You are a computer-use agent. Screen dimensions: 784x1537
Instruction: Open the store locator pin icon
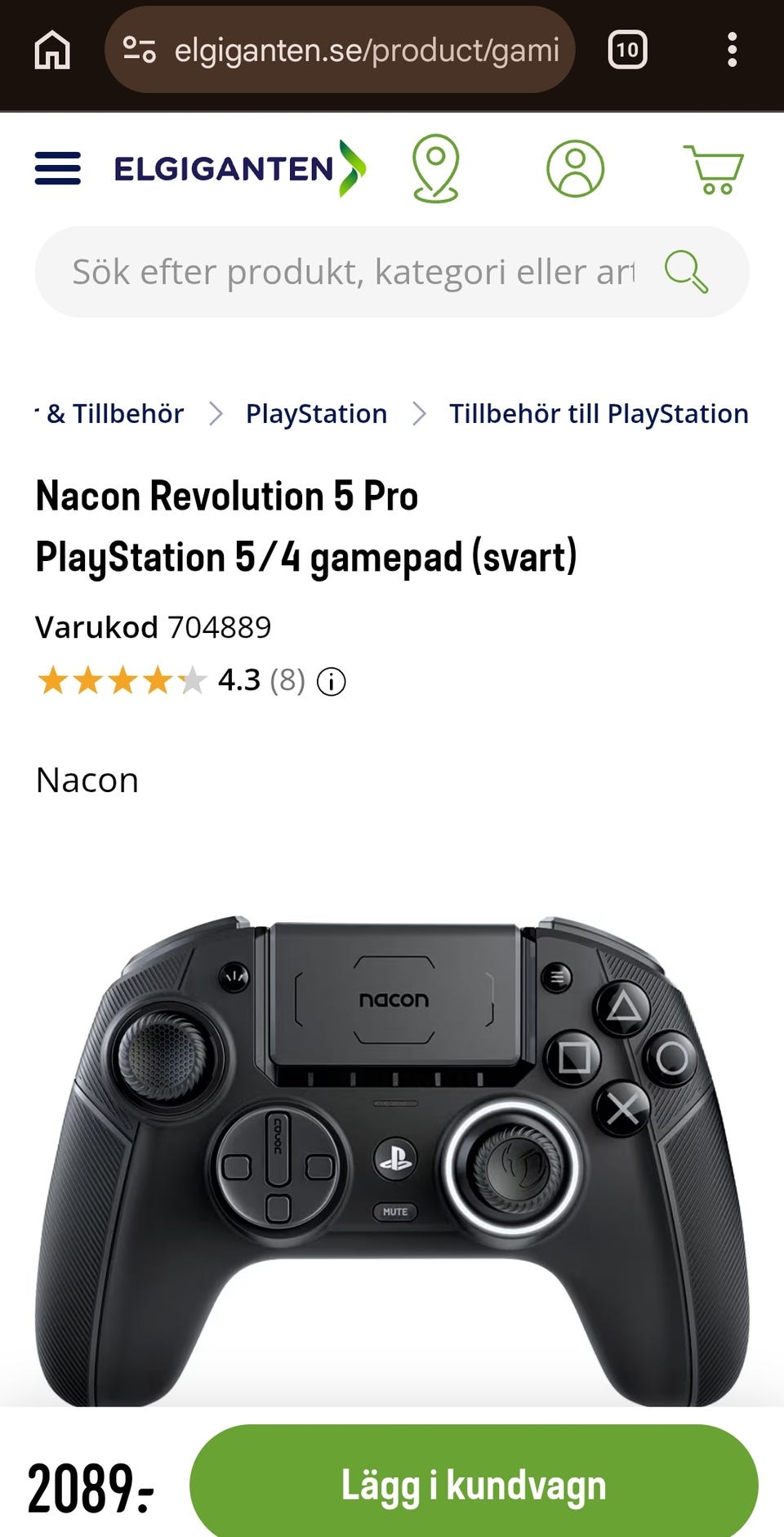point(435,168)
